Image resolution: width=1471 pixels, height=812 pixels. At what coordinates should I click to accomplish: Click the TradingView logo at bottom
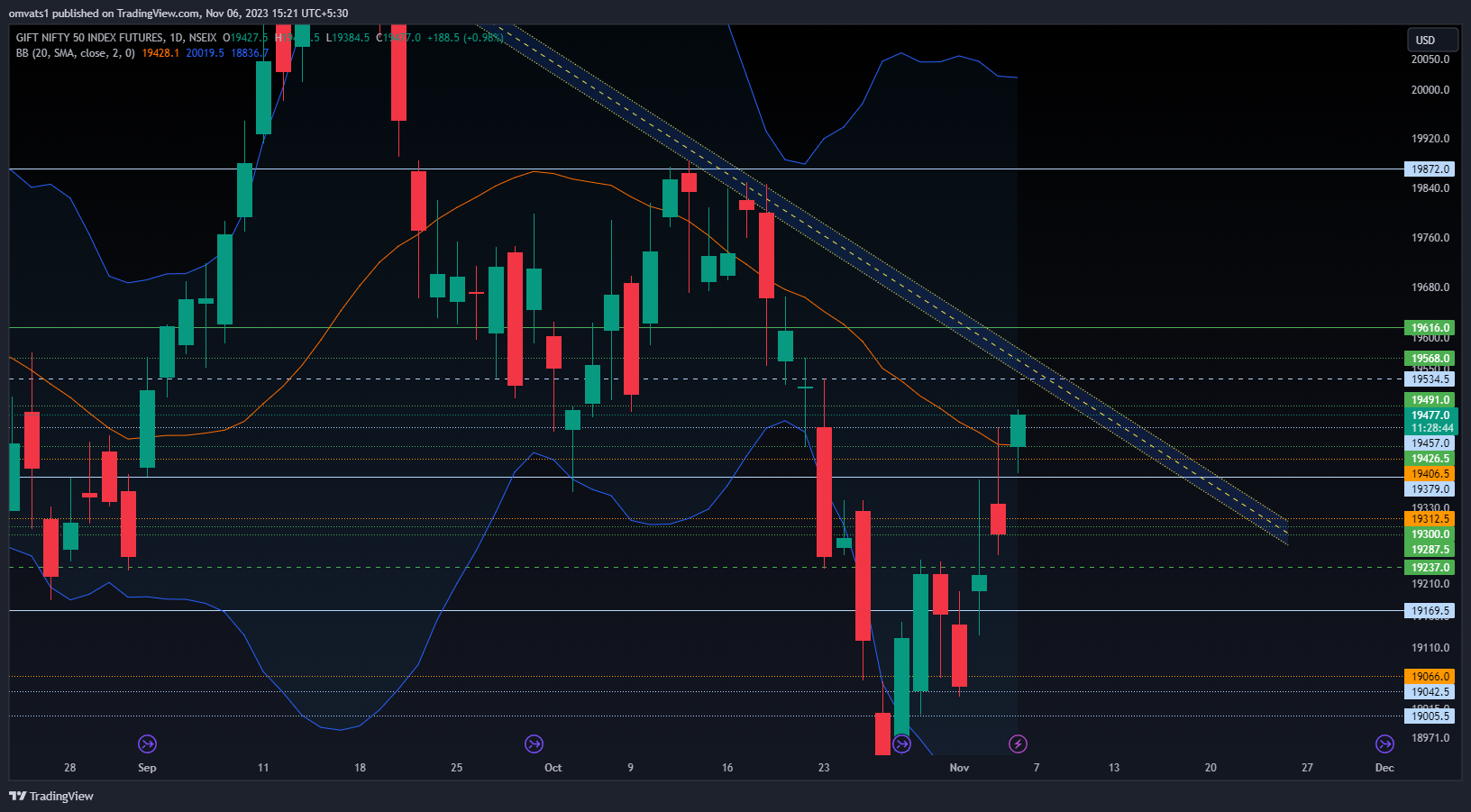(51, 796)
